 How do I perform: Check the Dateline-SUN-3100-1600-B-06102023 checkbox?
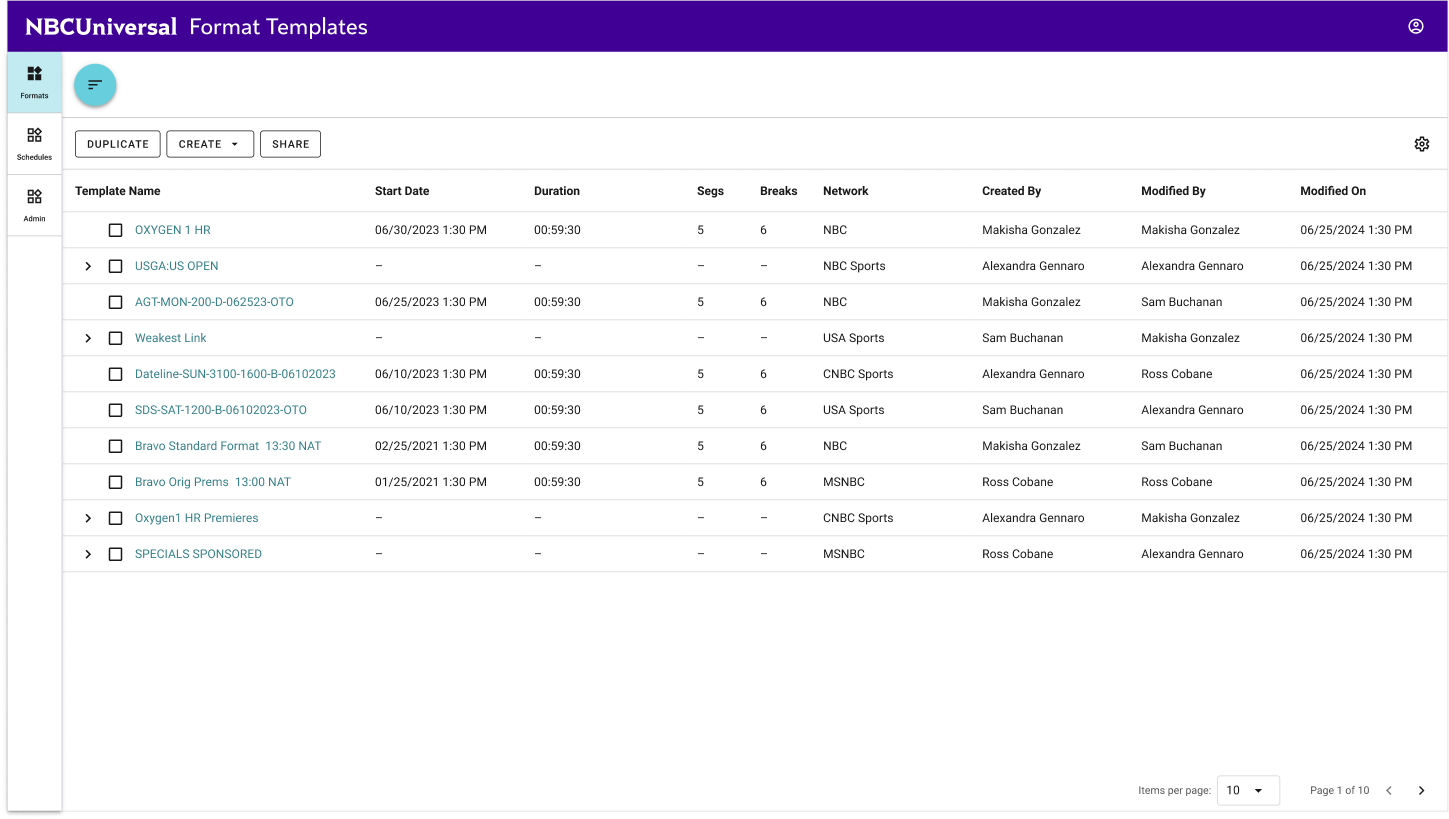pyautogui.click(x=116, y=374)
